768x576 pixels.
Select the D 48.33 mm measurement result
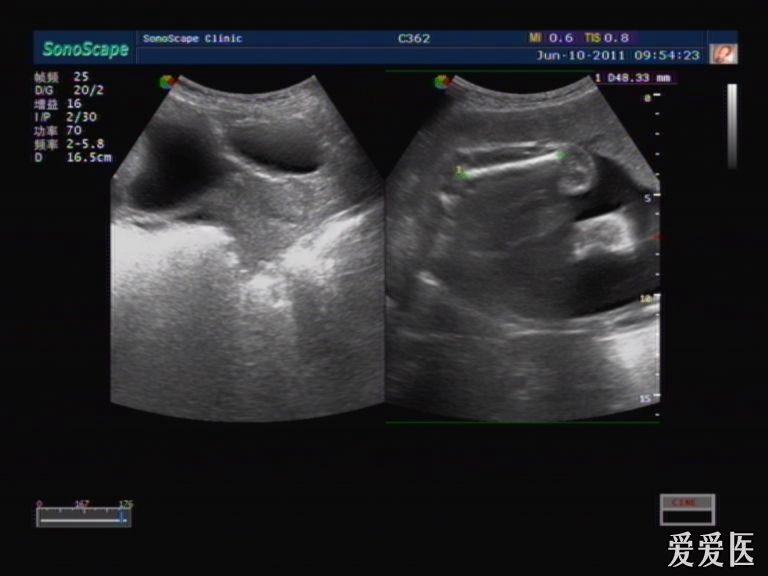coord(633,78)
